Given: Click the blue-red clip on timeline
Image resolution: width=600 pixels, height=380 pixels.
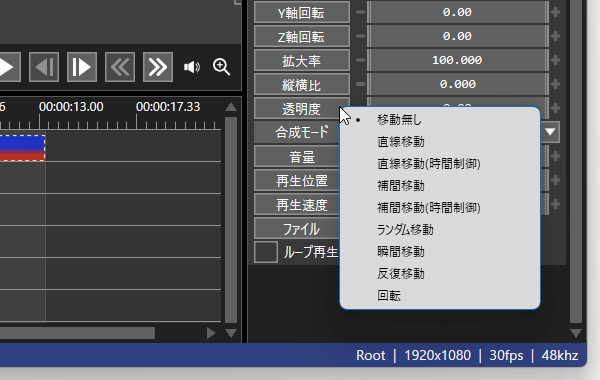Looking at the screenshot, I should click(x=23, y=148).
